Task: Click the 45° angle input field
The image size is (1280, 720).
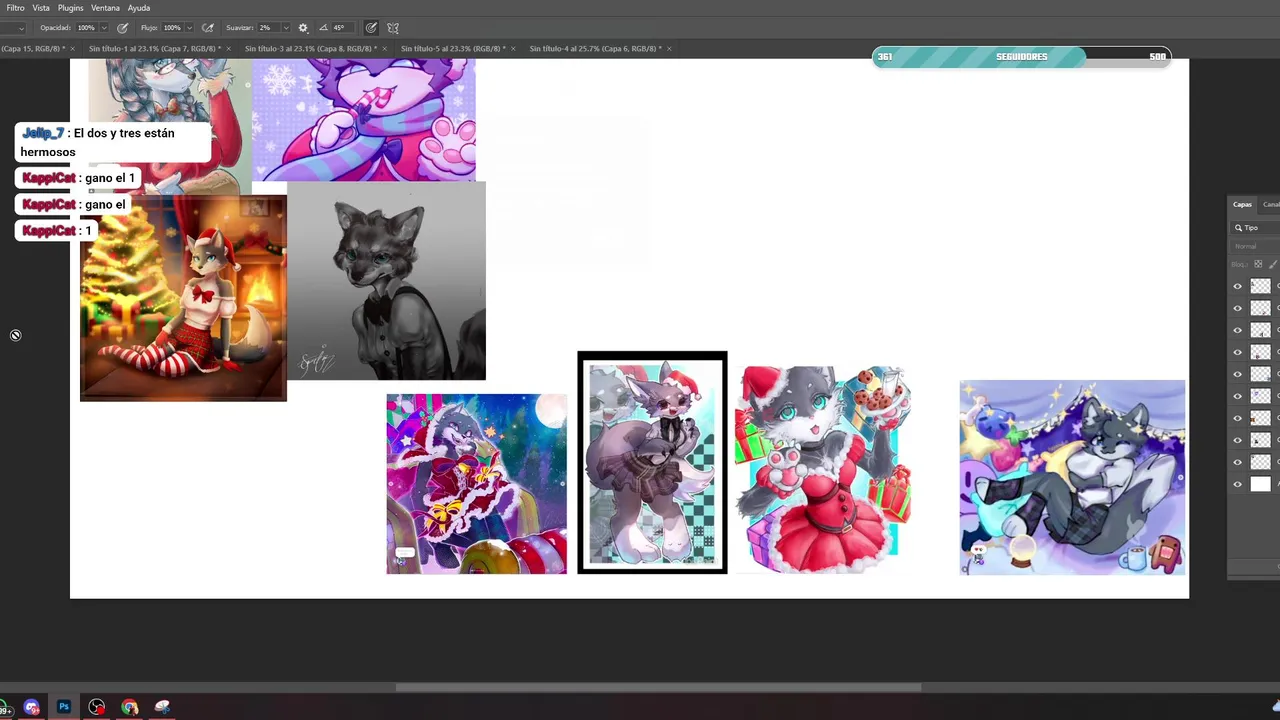Action: click(342, 28)
